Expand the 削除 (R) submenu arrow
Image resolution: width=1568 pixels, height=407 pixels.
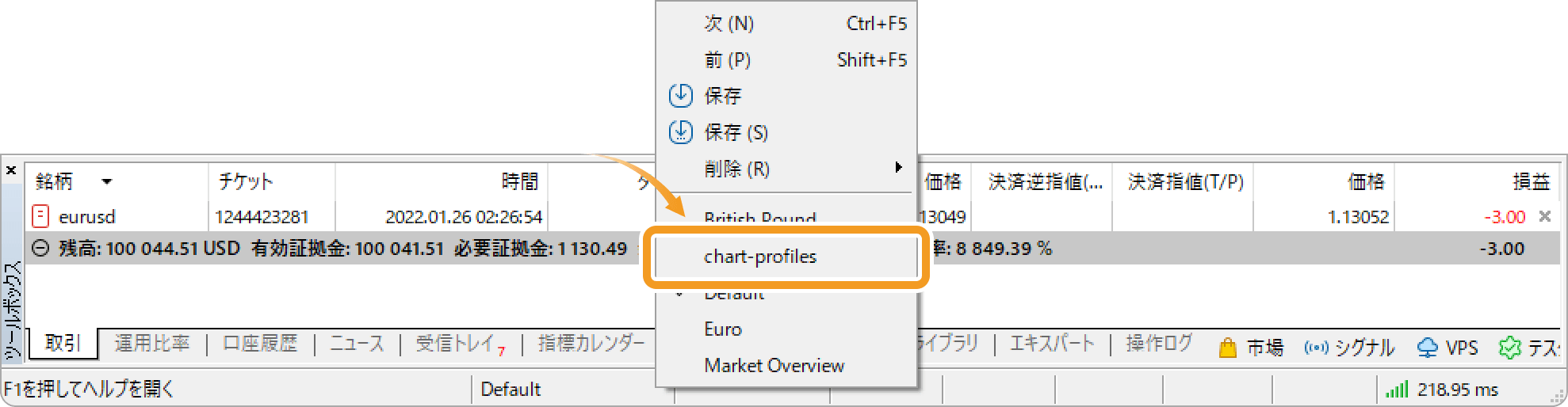coord(898,168)
